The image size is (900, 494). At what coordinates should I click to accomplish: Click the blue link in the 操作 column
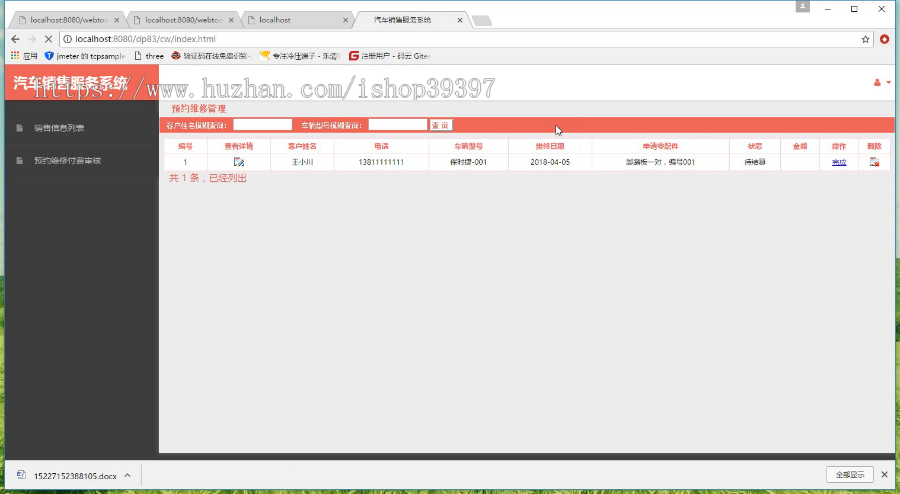(x=839, y=162)
